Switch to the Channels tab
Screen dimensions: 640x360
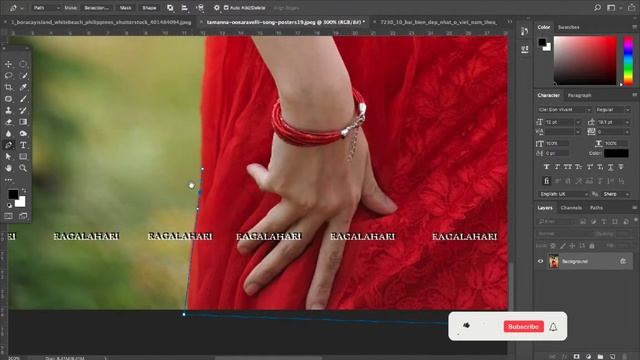tap(571, 208)
